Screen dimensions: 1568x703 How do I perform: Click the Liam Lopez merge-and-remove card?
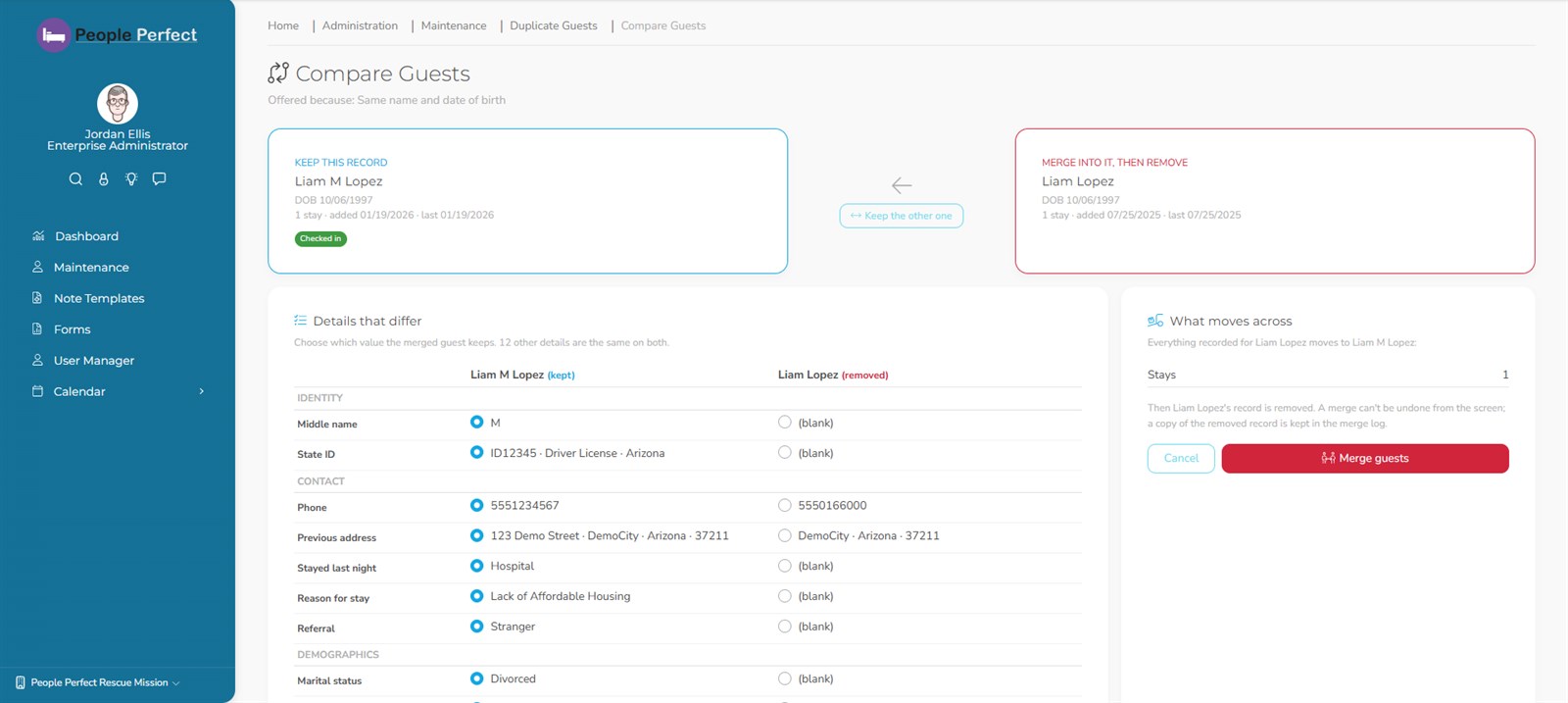pos(1275,201)
